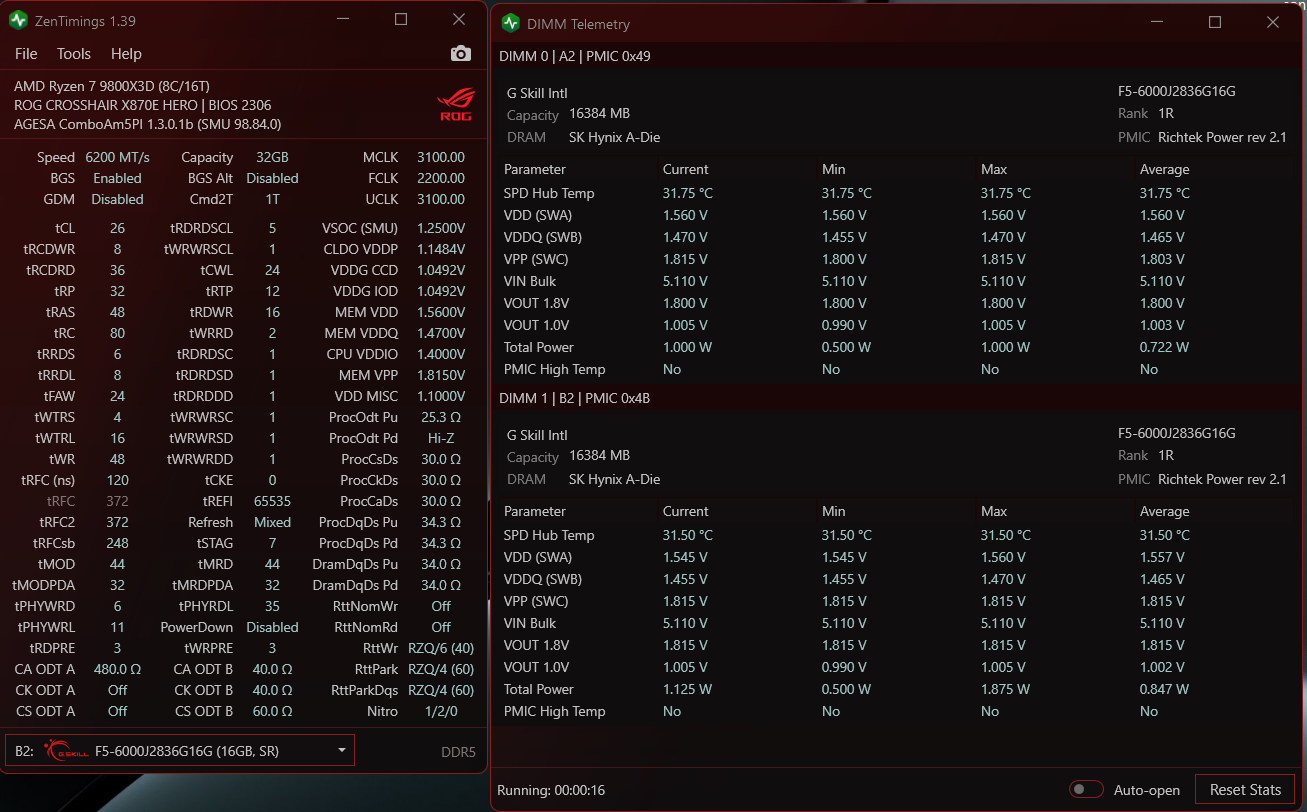Take a screenshot with the camera icon
Image resolution: width=1307 pixels, height=812 pixels.
[x=460, y=54]
